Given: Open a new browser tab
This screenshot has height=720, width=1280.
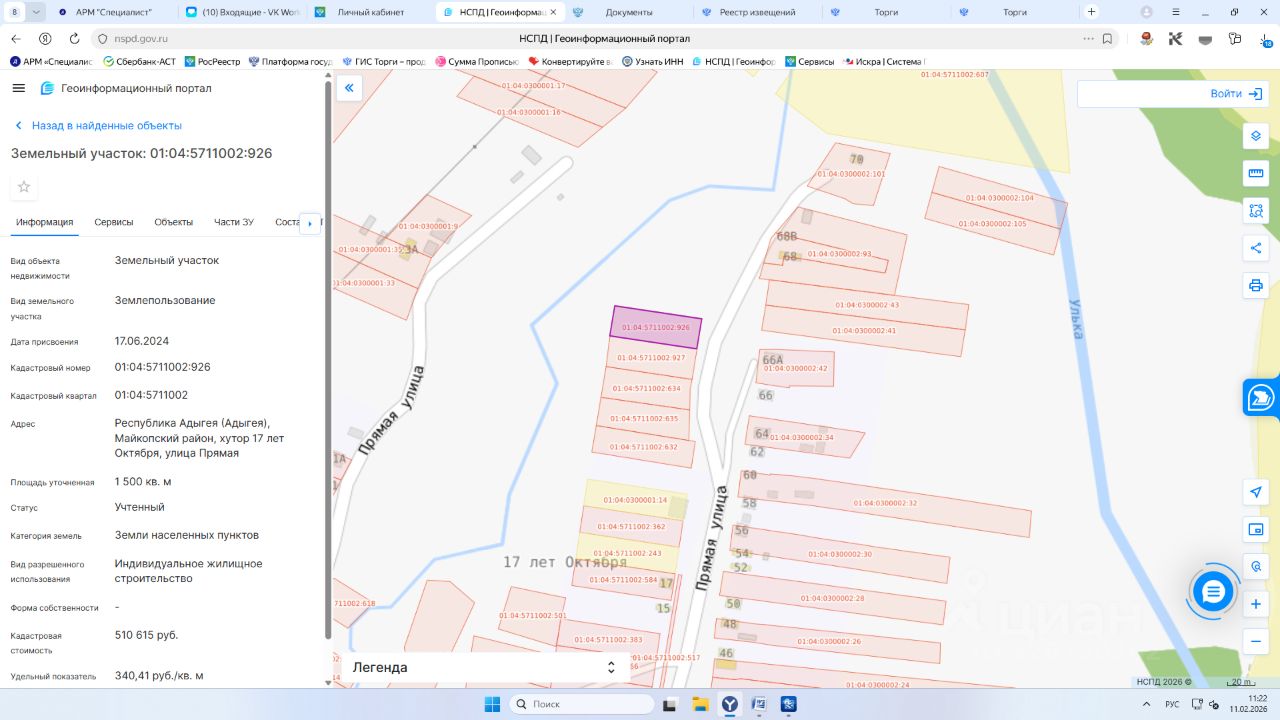Looking at the screenshot, I should point(1091,12).
